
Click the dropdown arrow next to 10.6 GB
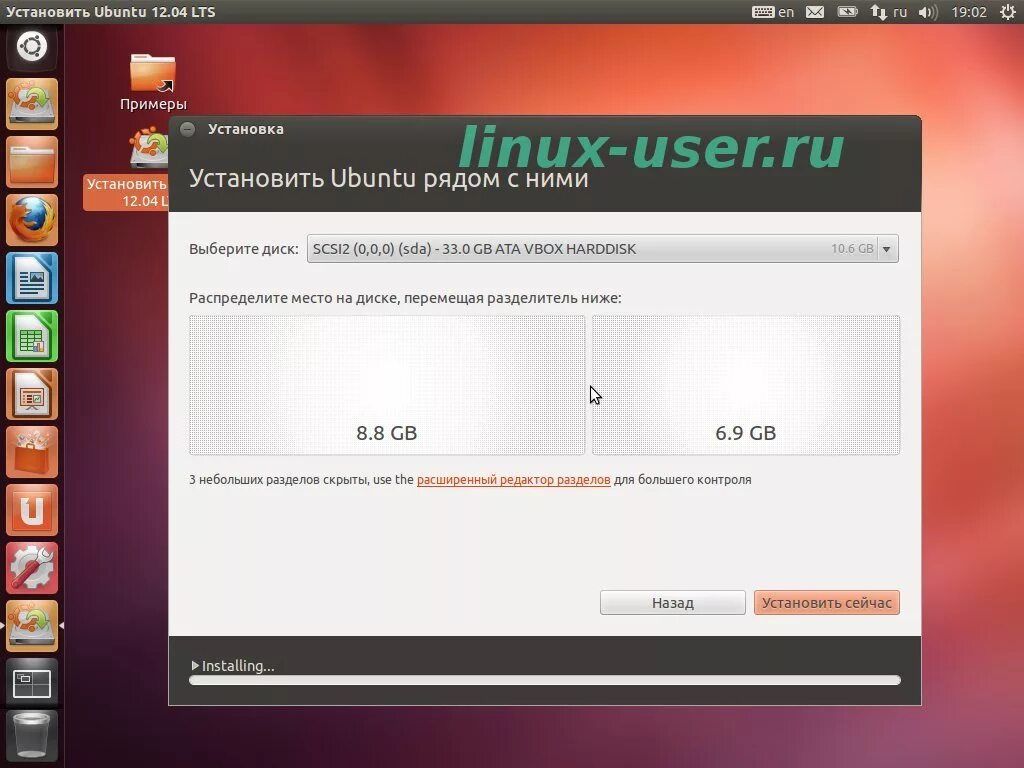click(887, 249)
